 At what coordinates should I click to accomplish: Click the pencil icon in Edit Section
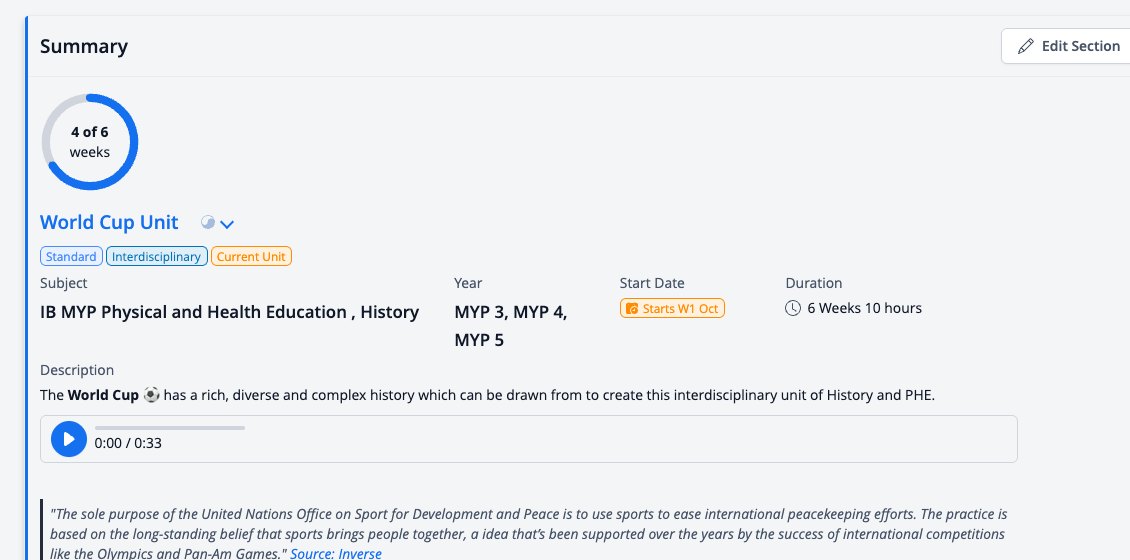[1025, 46]
